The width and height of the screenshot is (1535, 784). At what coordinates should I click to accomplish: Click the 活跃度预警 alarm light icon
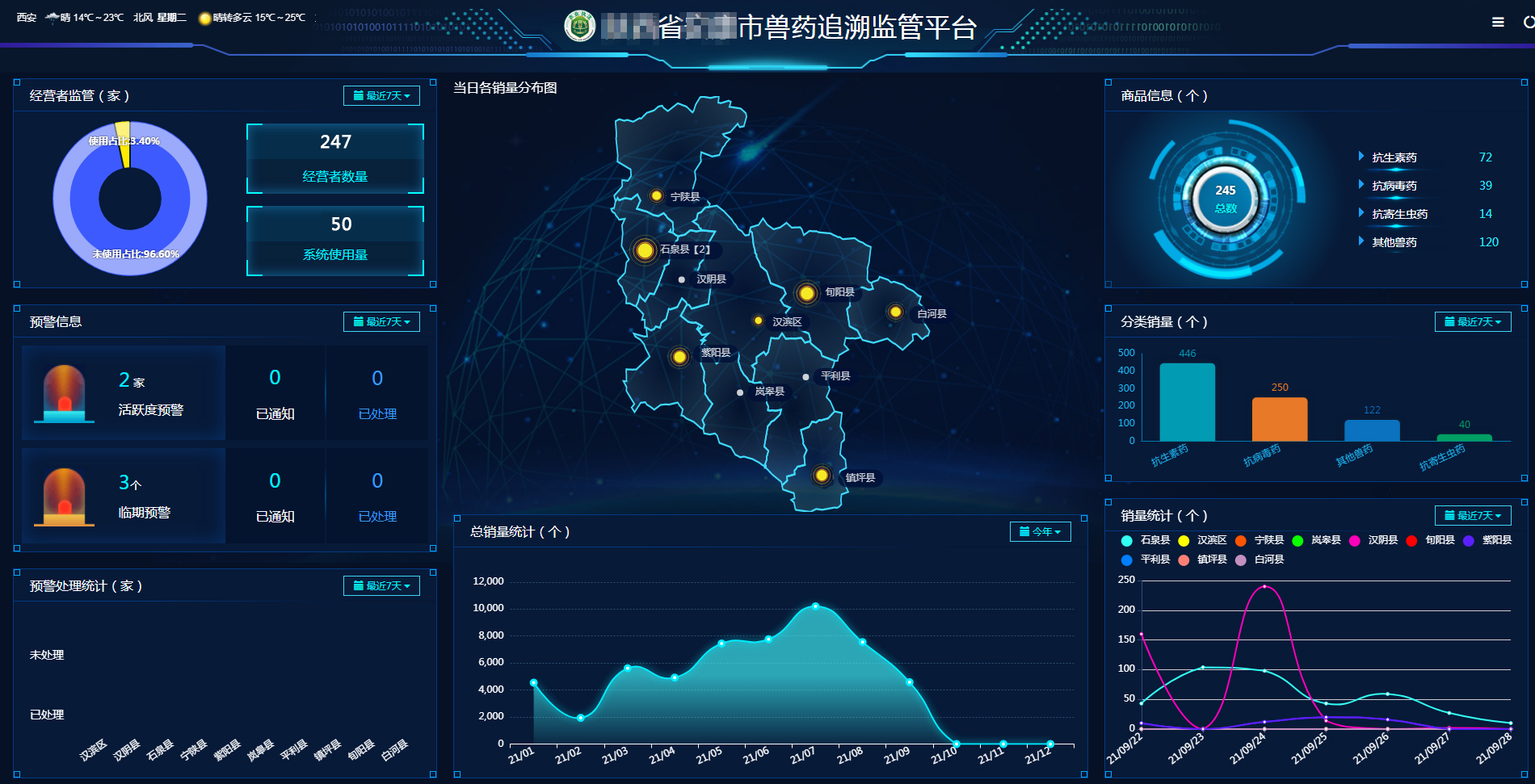64,393
